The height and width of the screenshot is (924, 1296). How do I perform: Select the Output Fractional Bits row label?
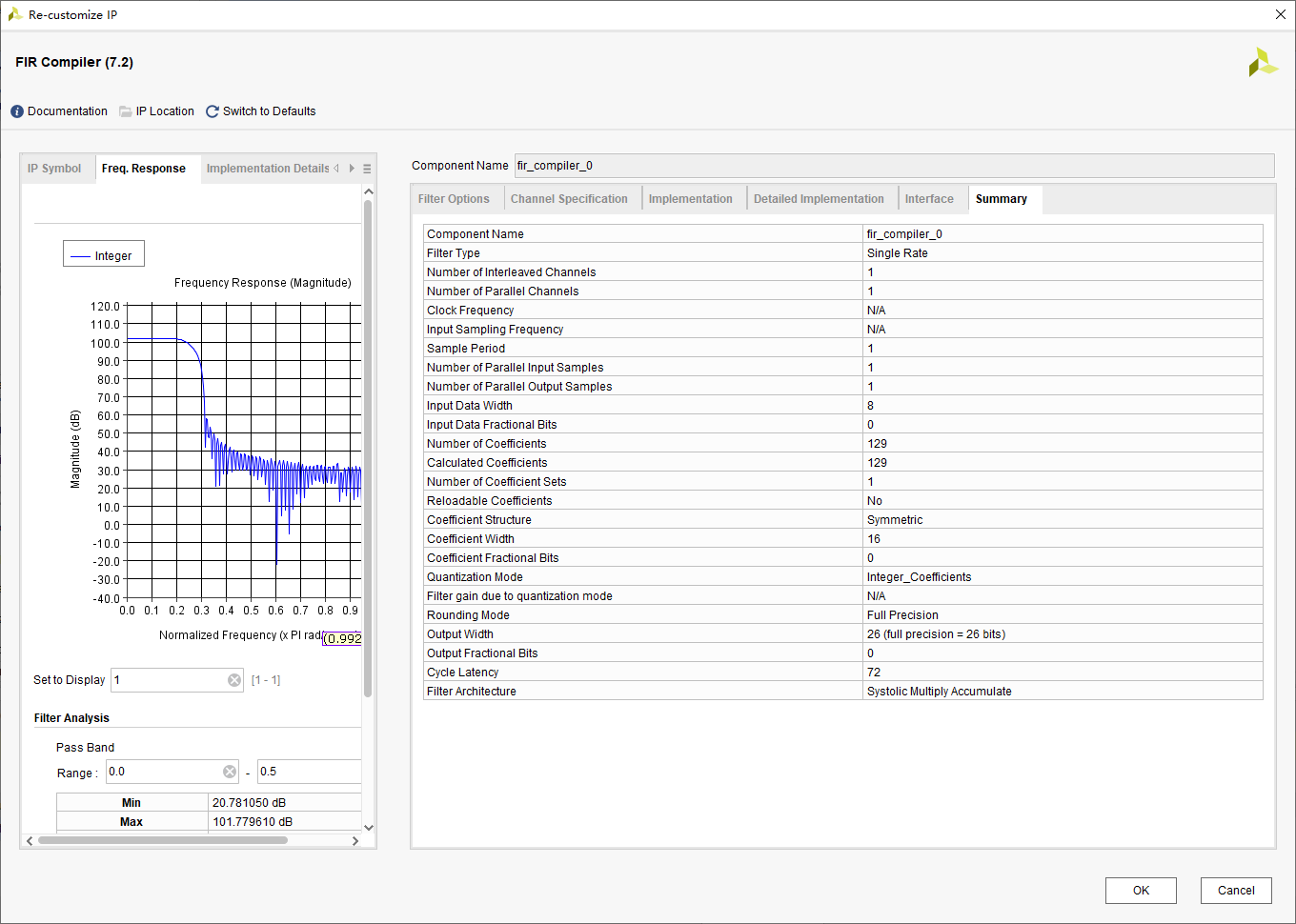tap(482, 653)
